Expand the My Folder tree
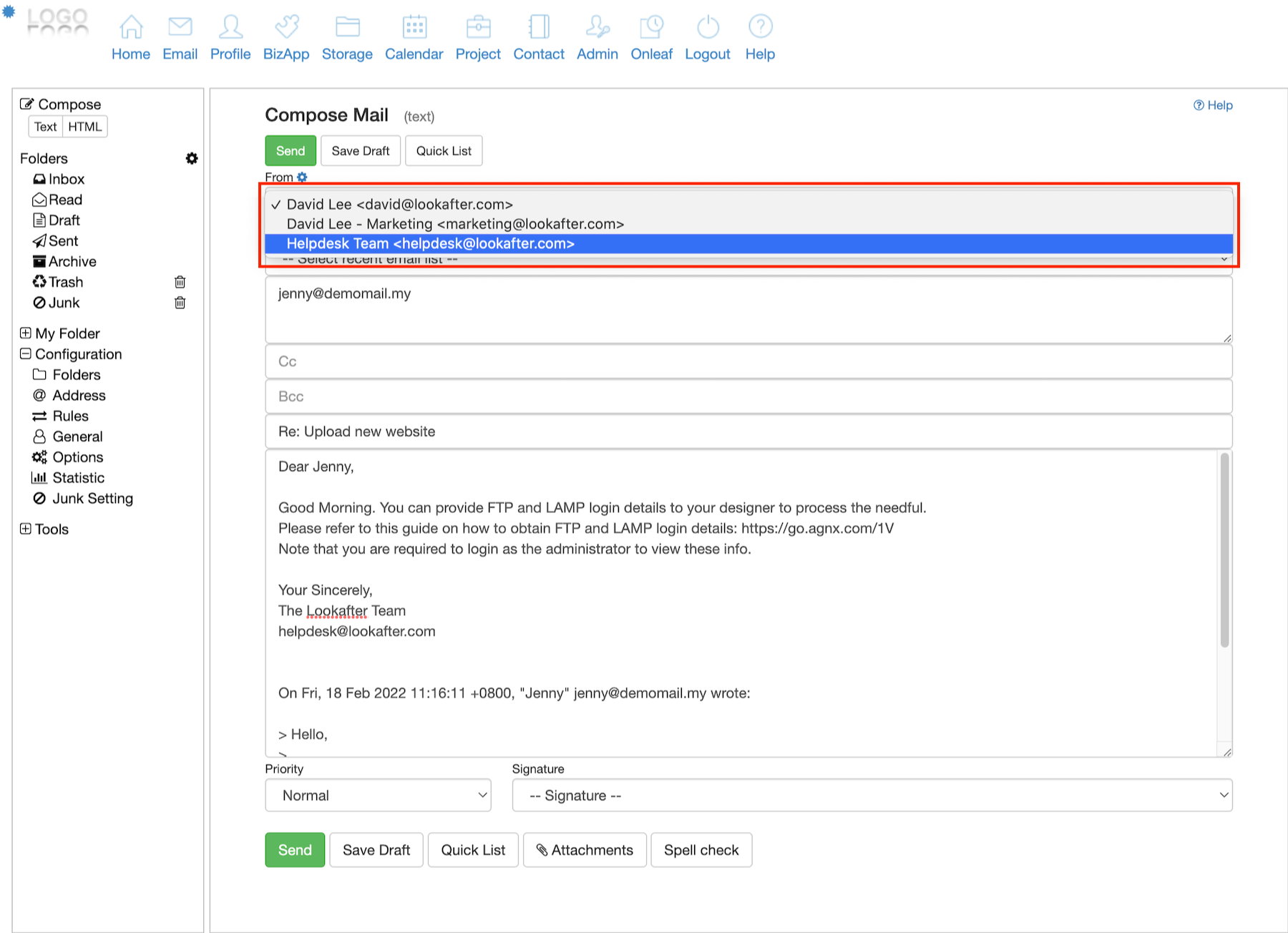The image size is (1288, 933). pyautogui.click(x=26, y=333)
